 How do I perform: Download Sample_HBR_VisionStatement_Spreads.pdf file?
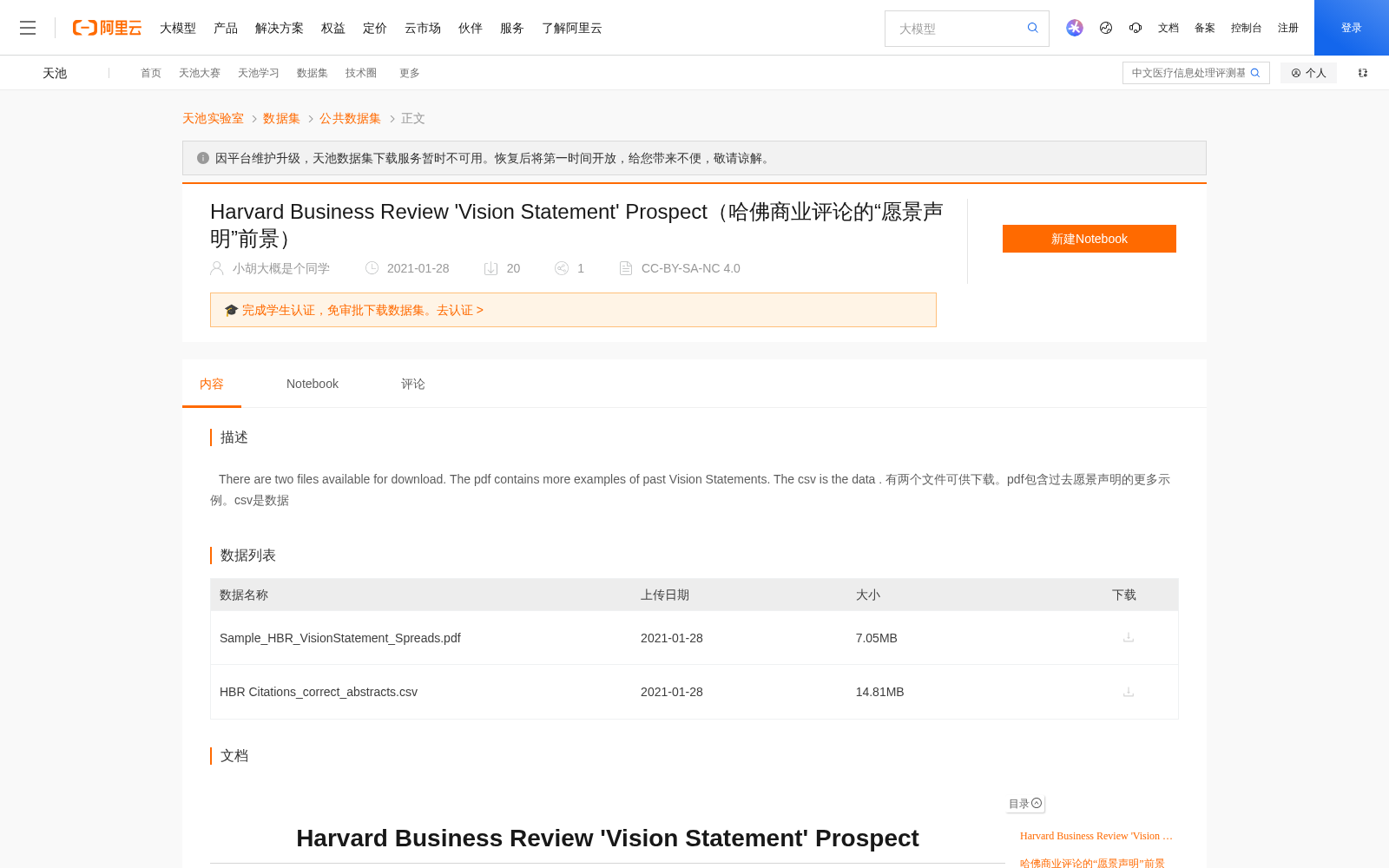coord(1129,637)
